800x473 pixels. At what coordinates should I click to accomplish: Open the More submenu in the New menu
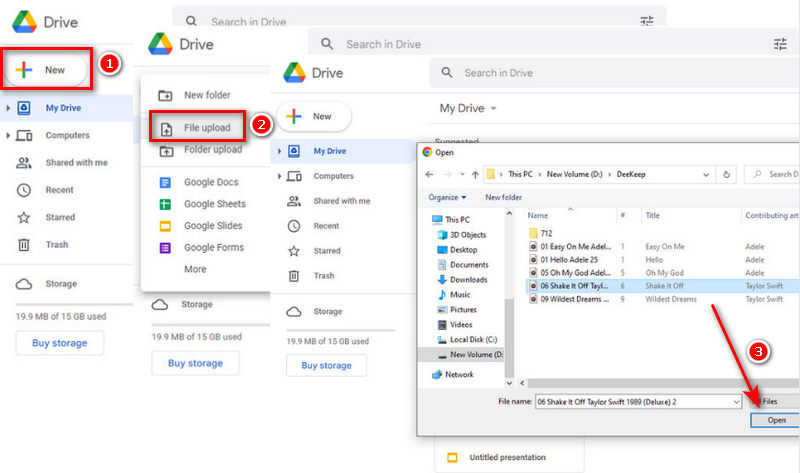[x=195, y=269]
